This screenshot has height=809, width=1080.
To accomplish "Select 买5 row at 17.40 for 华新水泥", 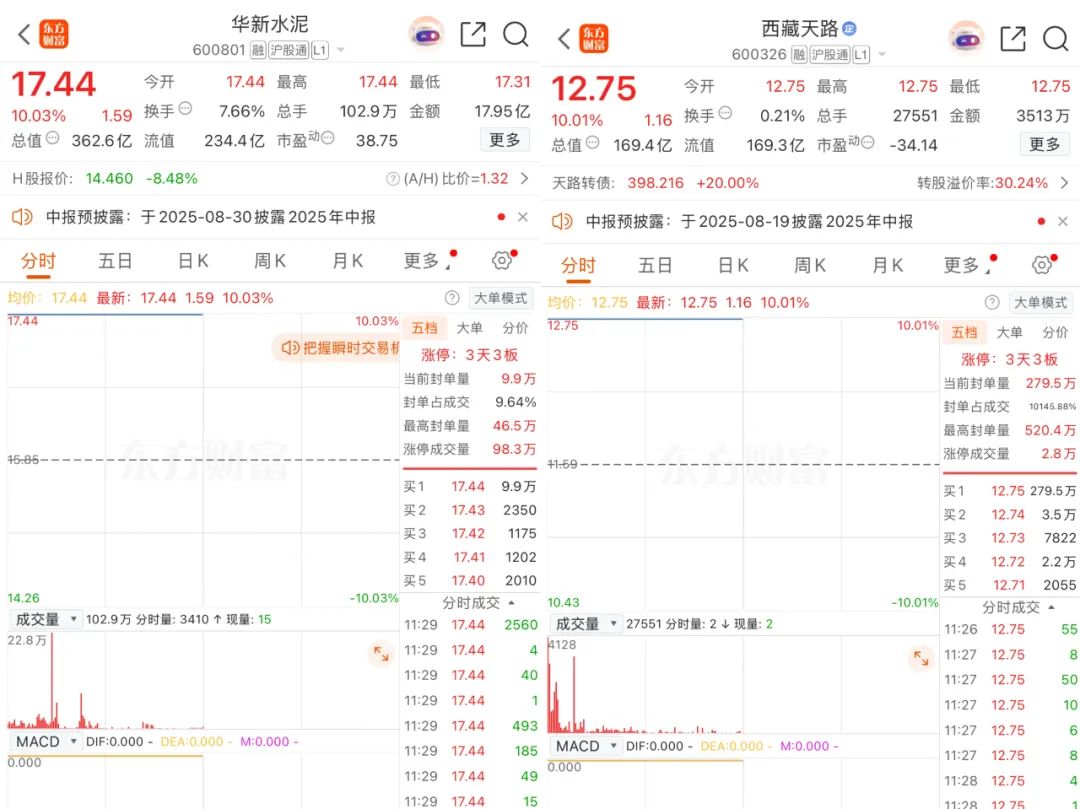I will [470, 580].
